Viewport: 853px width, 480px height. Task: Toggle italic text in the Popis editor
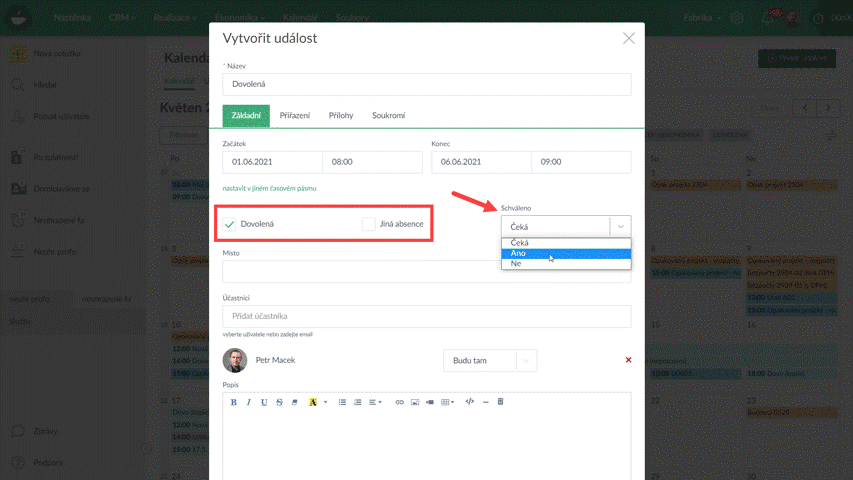tap(249, 402)
